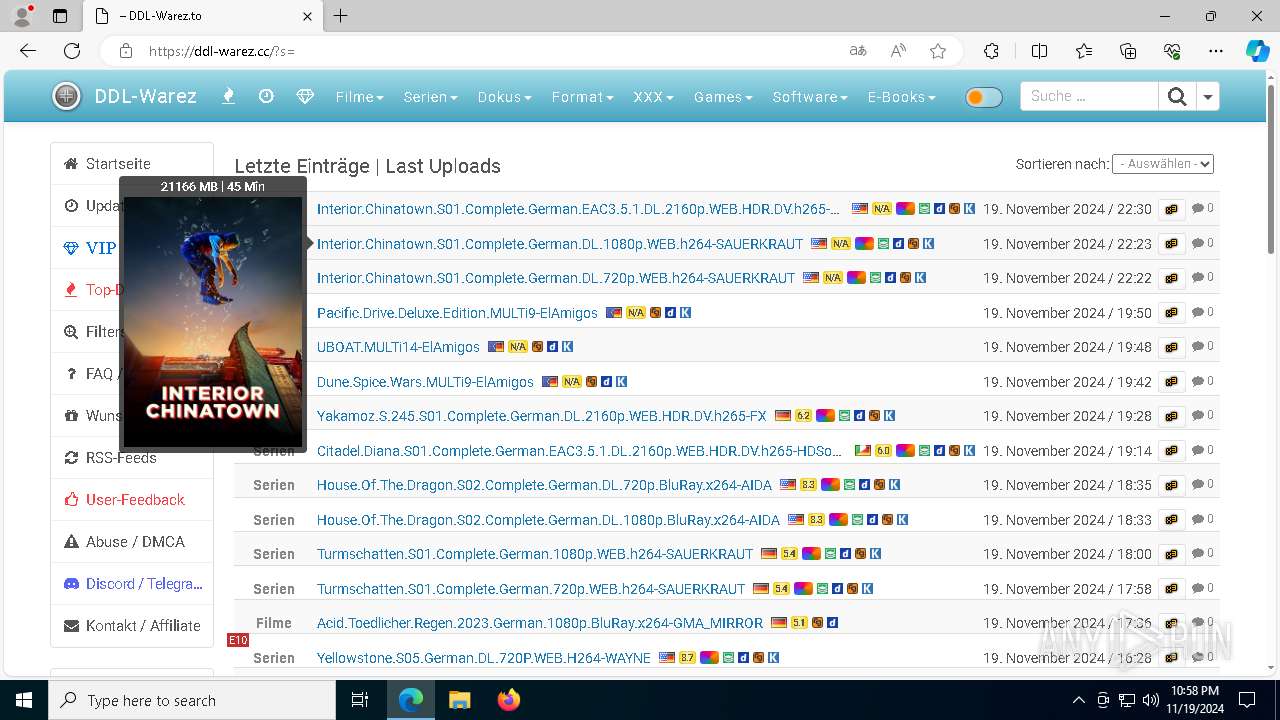Open the clock updates icon in navbar
The image size is (1280, 720).
266,96
